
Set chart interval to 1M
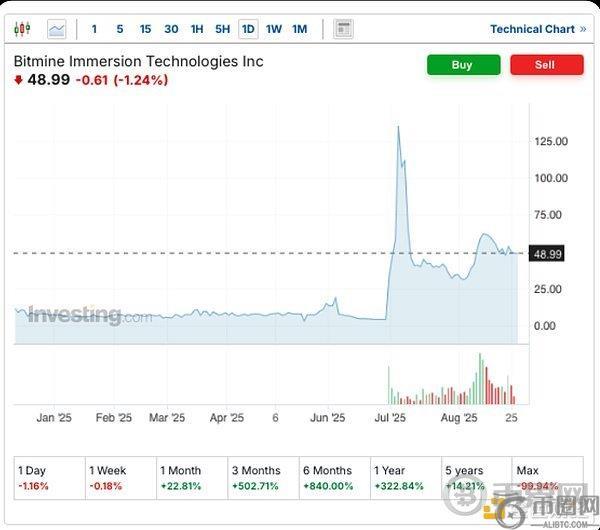(x=300, y=29)
